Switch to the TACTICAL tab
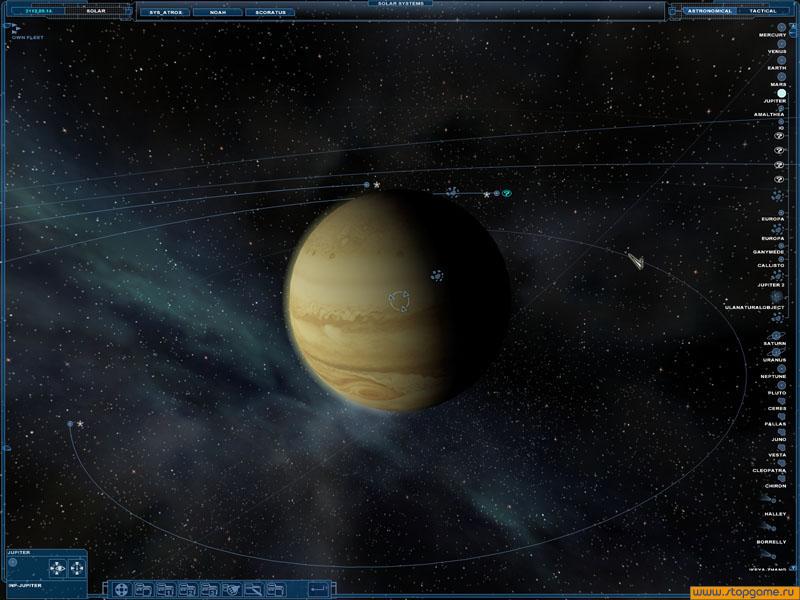 [762, 11]
